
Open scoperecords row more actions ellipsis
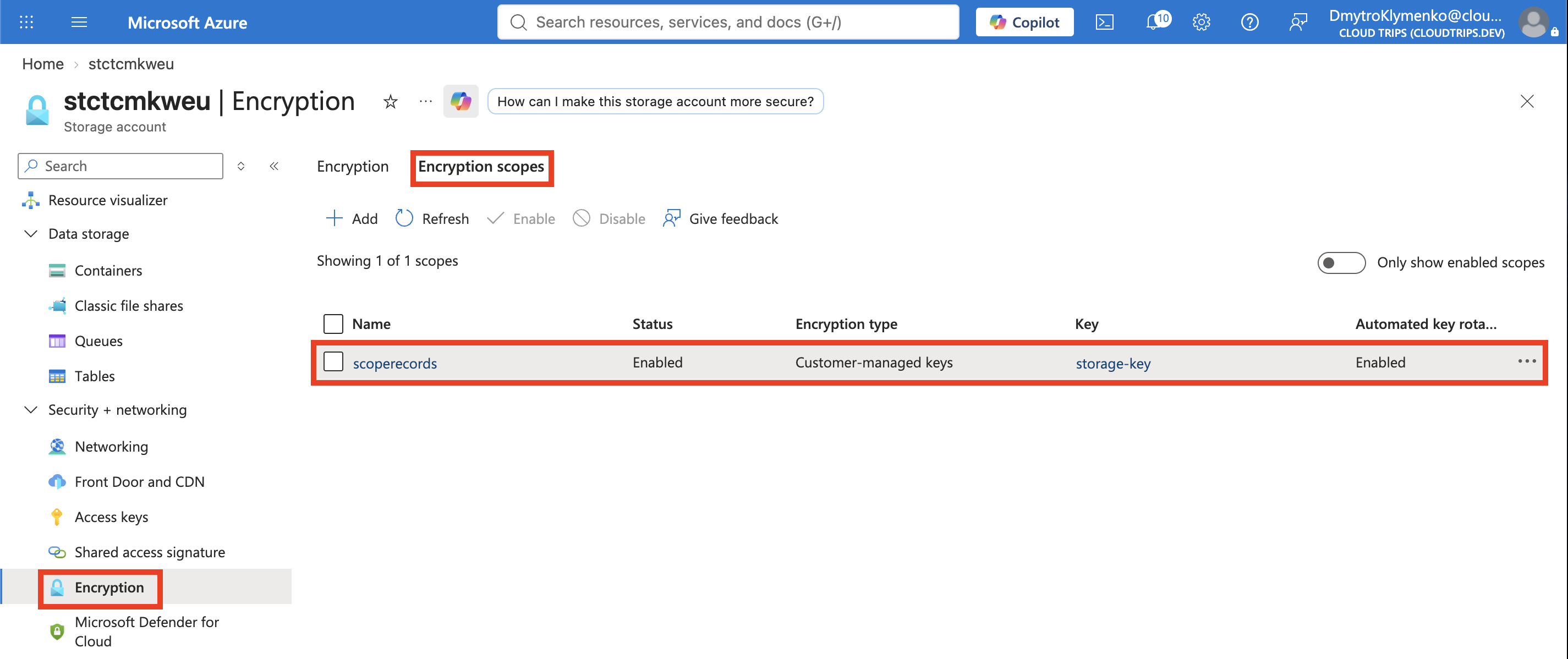[1527, 361]
